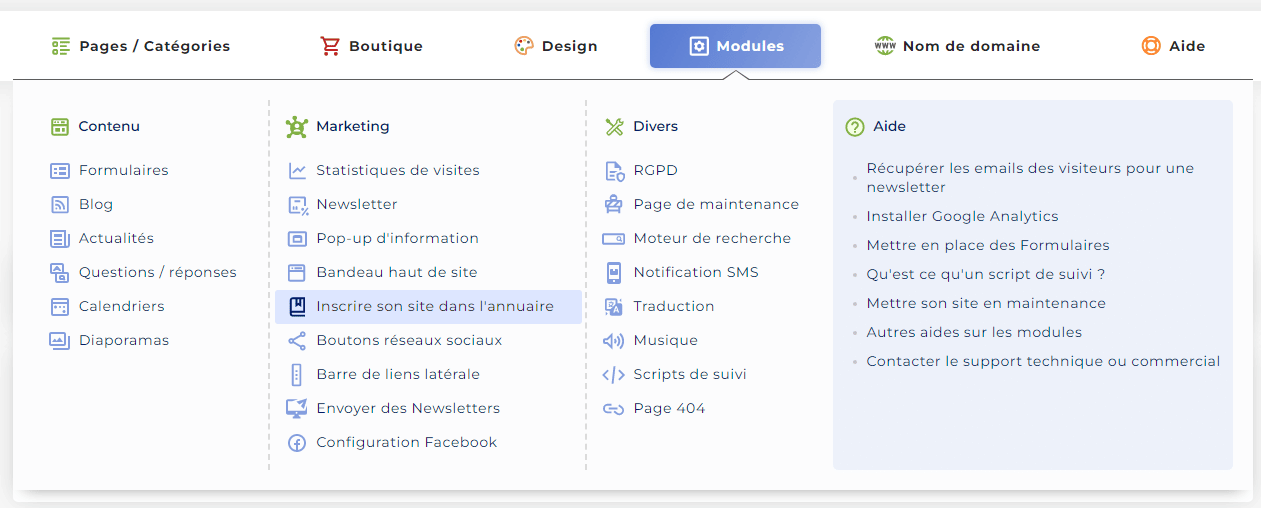Click the Formulaires form icon

[x=60, y=171]
